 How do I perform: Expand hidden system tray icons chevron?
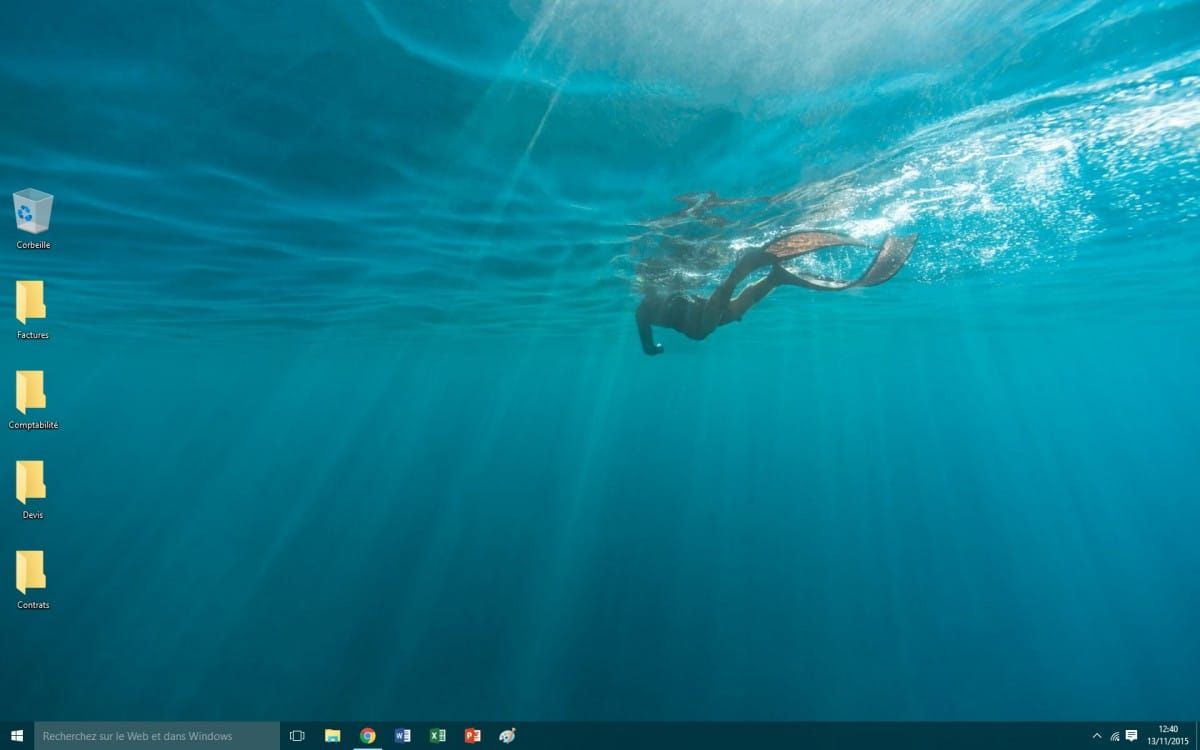1097,736
